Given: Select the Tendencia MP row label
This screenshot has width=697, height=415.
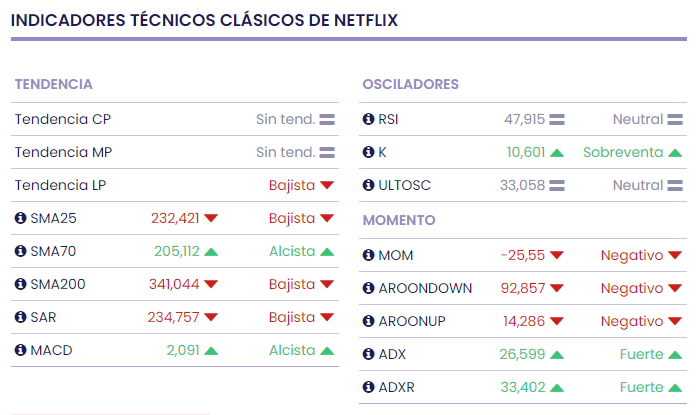Looking at the screenshot, I should pos(63,152).
